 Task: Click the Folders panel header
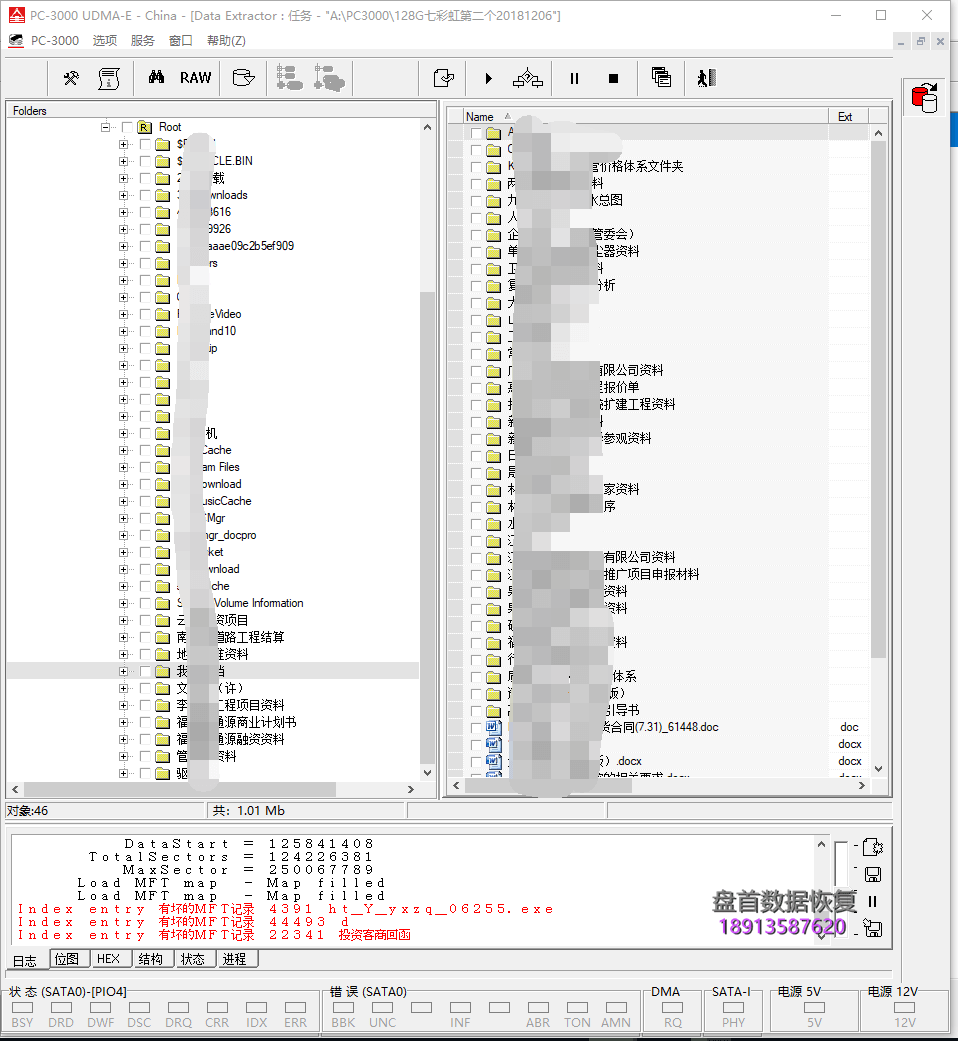tap(222, 110)
